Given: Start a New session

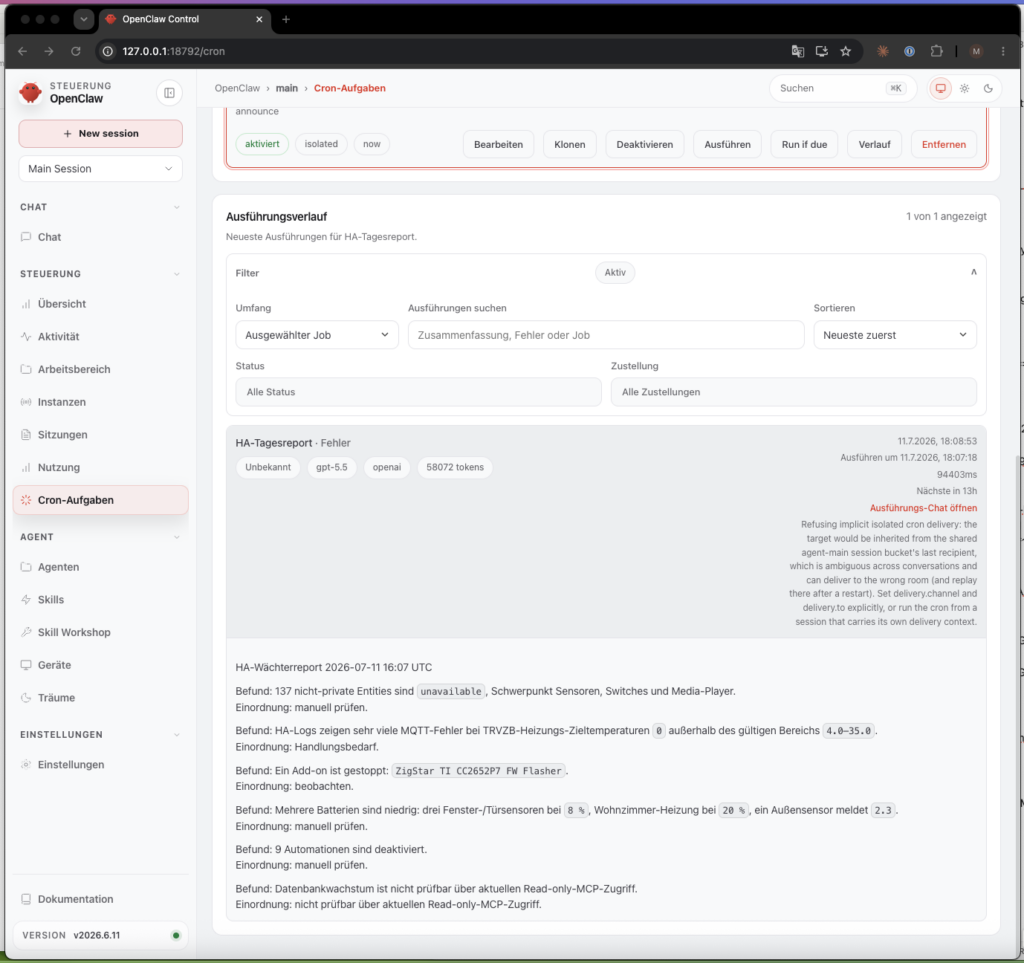Looking at the screenshot, I should 101,133.
